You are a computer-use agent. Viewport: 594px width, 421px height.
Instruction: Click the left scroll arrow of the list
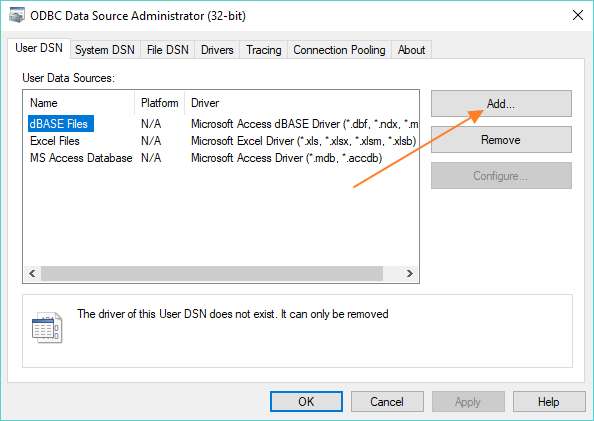33,273
